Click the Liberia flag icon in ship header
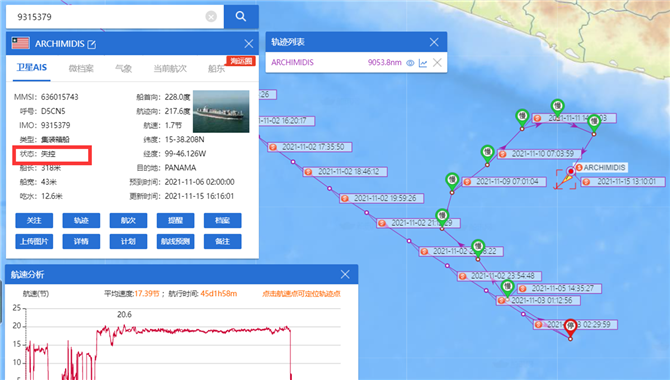Screen dimensions: 670x380 21,43
